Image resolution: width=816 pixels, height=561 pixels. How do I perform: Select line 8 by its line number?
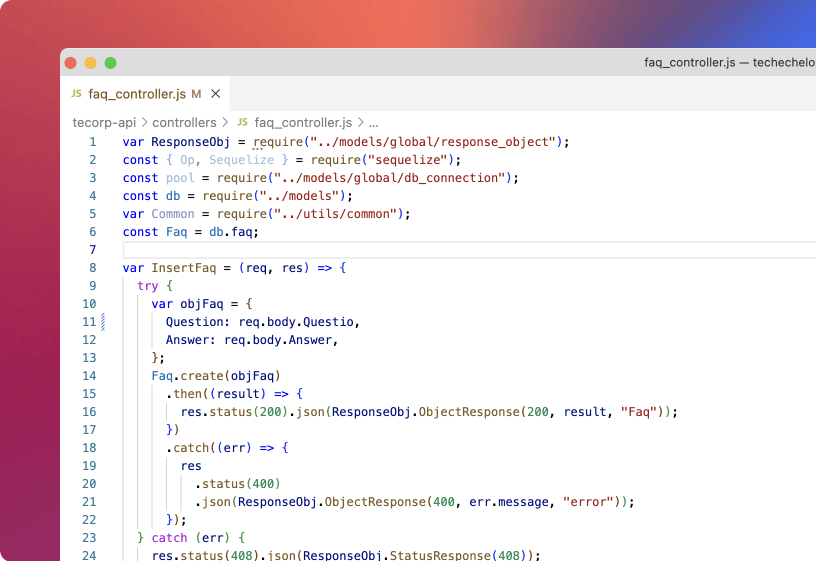coord(92,268)
